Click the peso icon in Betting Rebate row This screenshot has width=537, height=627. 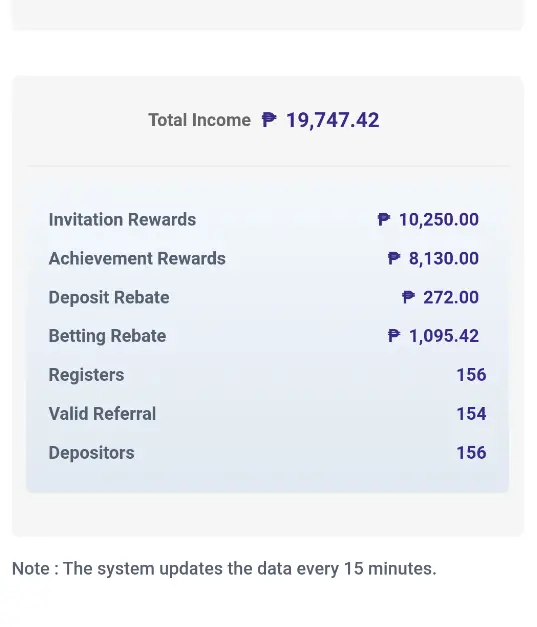pyautogui.click(x=394, y=335)
